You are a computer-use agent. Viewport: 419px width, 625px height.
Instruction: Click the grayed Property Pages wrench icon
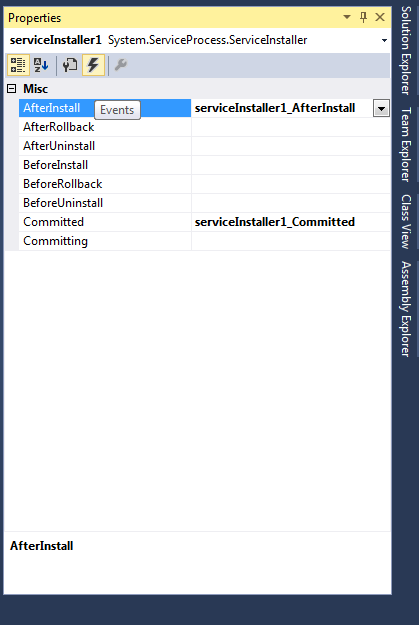120,65
